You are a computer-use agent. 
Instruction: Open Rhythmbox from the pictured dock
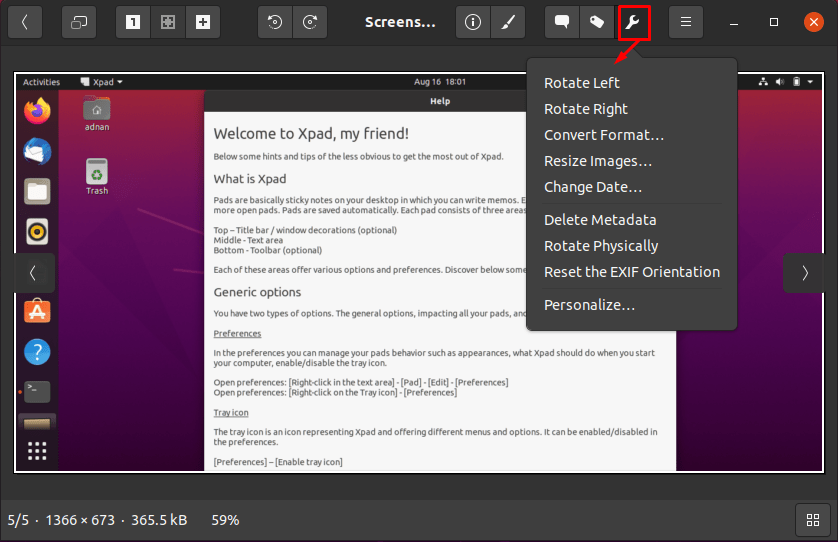coord(37,231)
